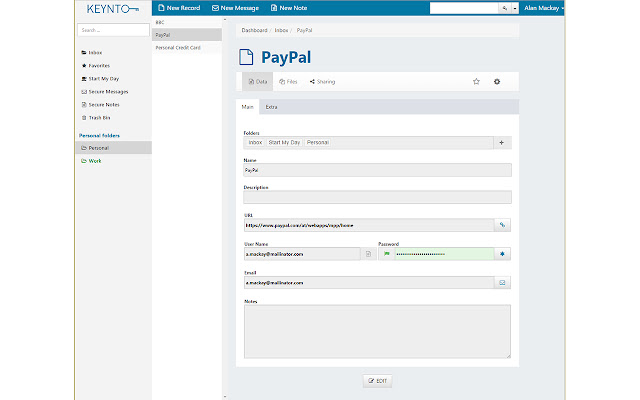The height and width of the screenshot is (400, 640).
Task: Open the Alan Mackay user menu
Action: pos(544,8)
